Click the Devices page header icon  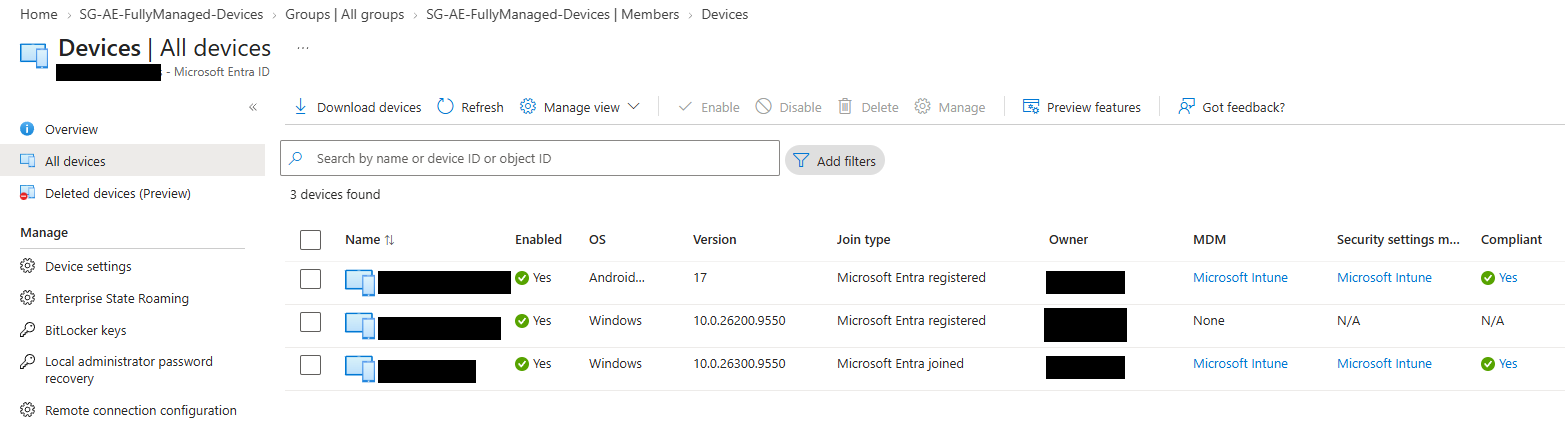[x=35, y=55]
